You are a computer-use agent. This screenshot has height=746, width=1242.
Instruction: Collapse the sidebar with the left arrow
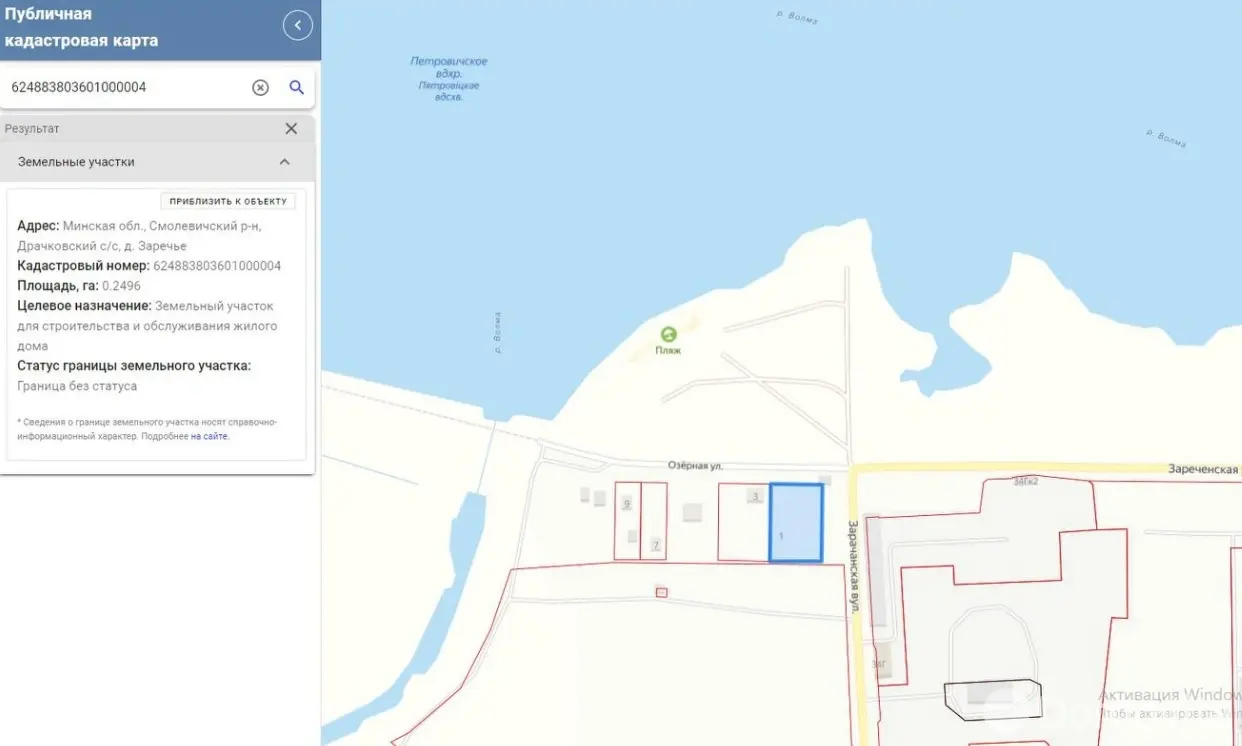point(298,25)
